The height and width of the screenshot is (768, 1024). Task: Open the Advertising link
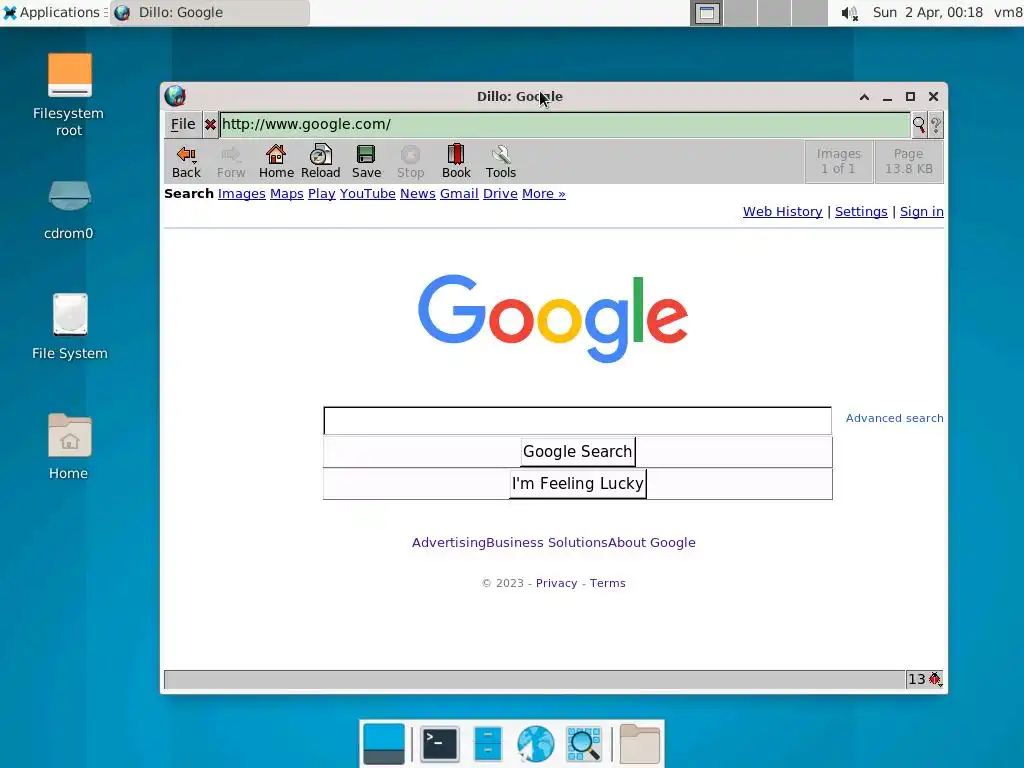[x=449, y=543]
